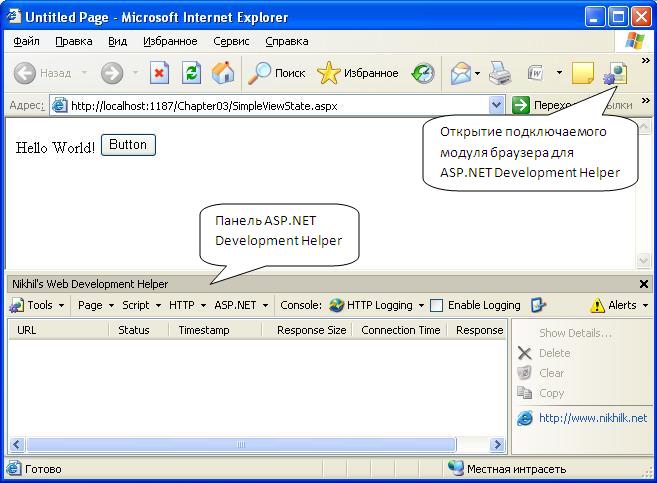Click the Forward arrow icon

112,73
